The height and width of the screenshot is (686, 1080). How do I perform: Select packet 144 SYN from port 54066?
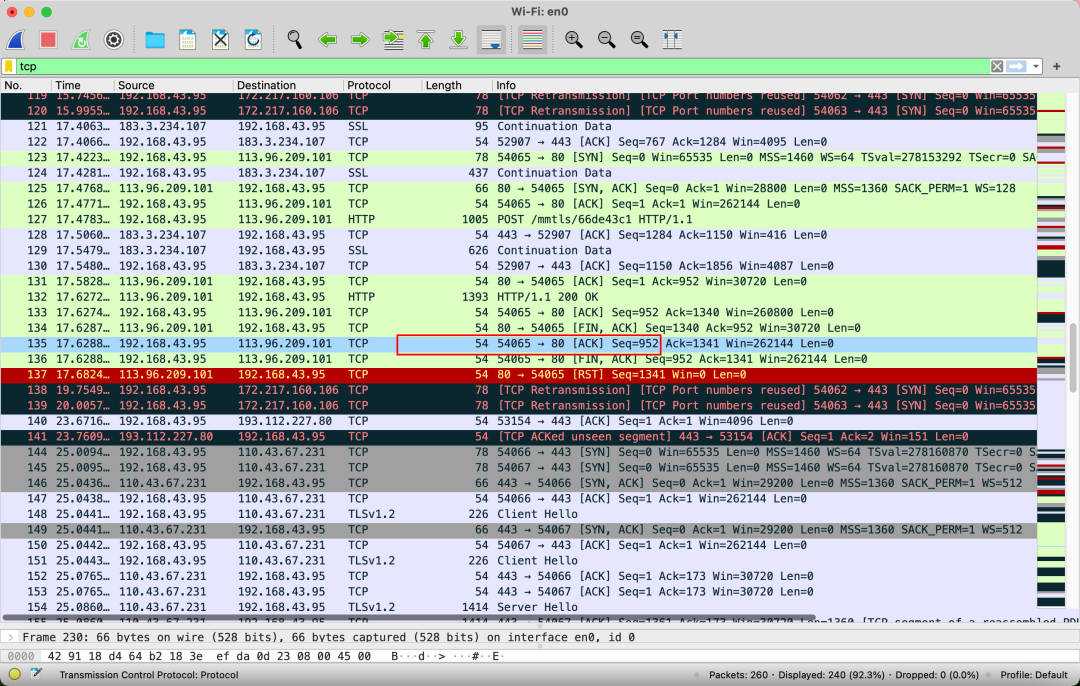click(519, 453)
